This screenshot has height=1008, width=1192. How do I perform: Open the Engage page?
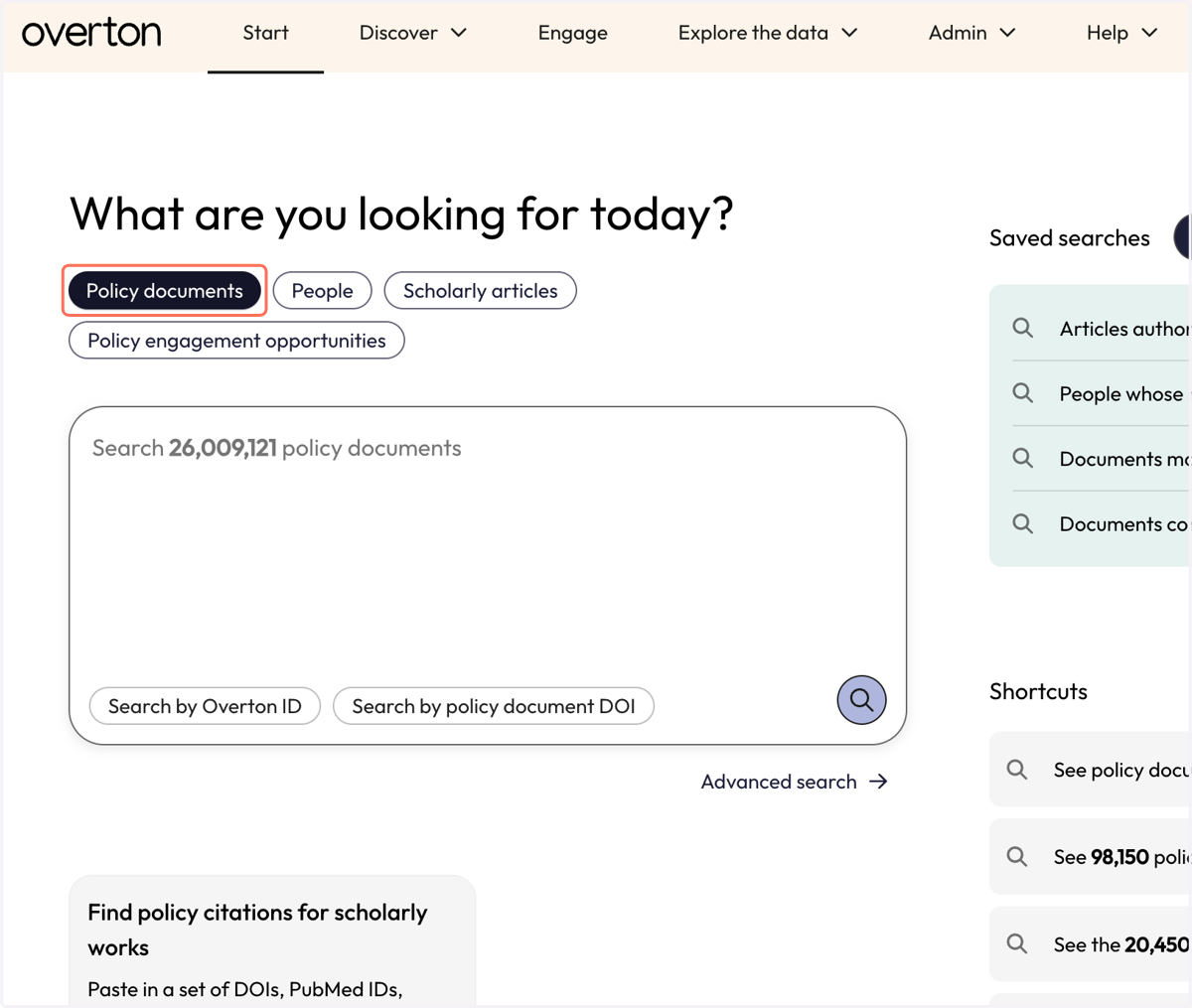[572, 33]
